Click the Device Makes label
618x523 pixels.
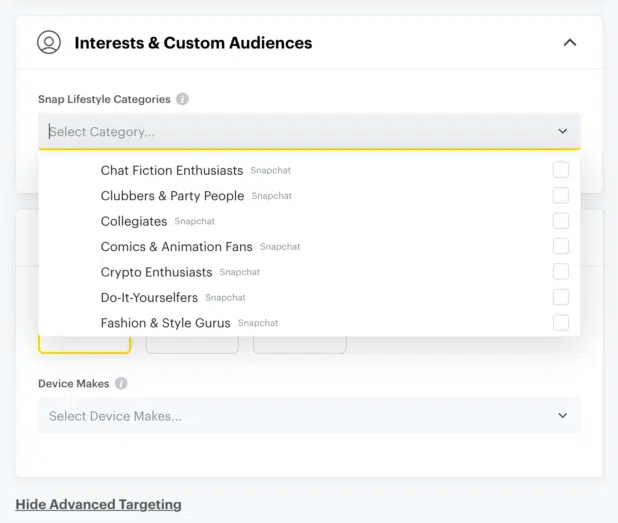(x=74, y=383)
